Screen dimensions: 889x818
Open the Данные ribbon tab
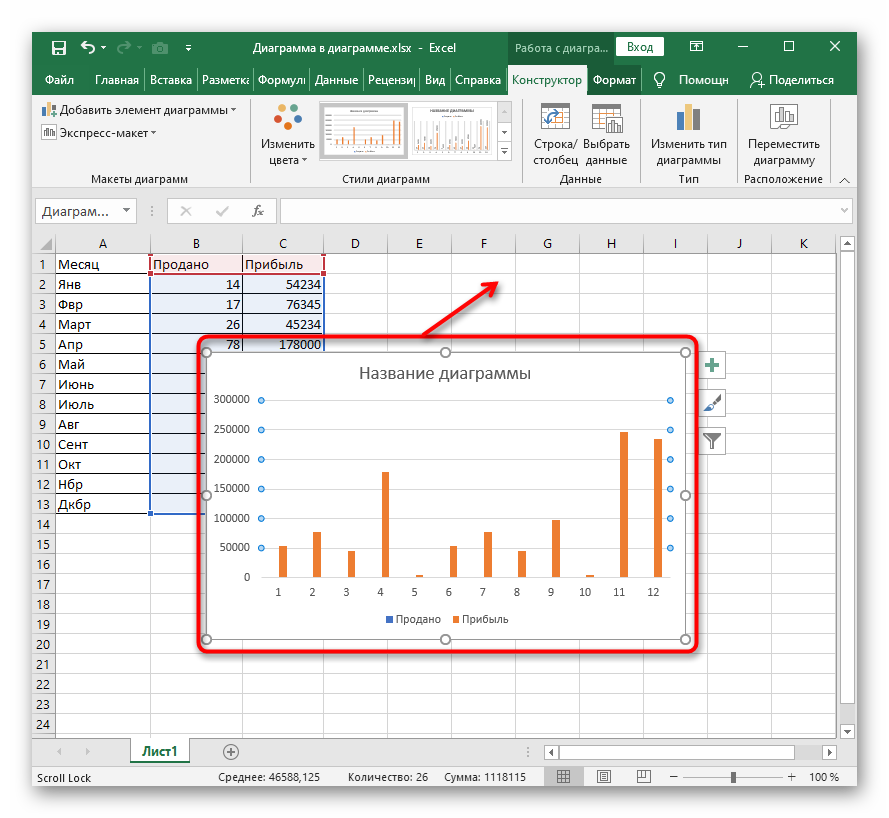[336, 80]
